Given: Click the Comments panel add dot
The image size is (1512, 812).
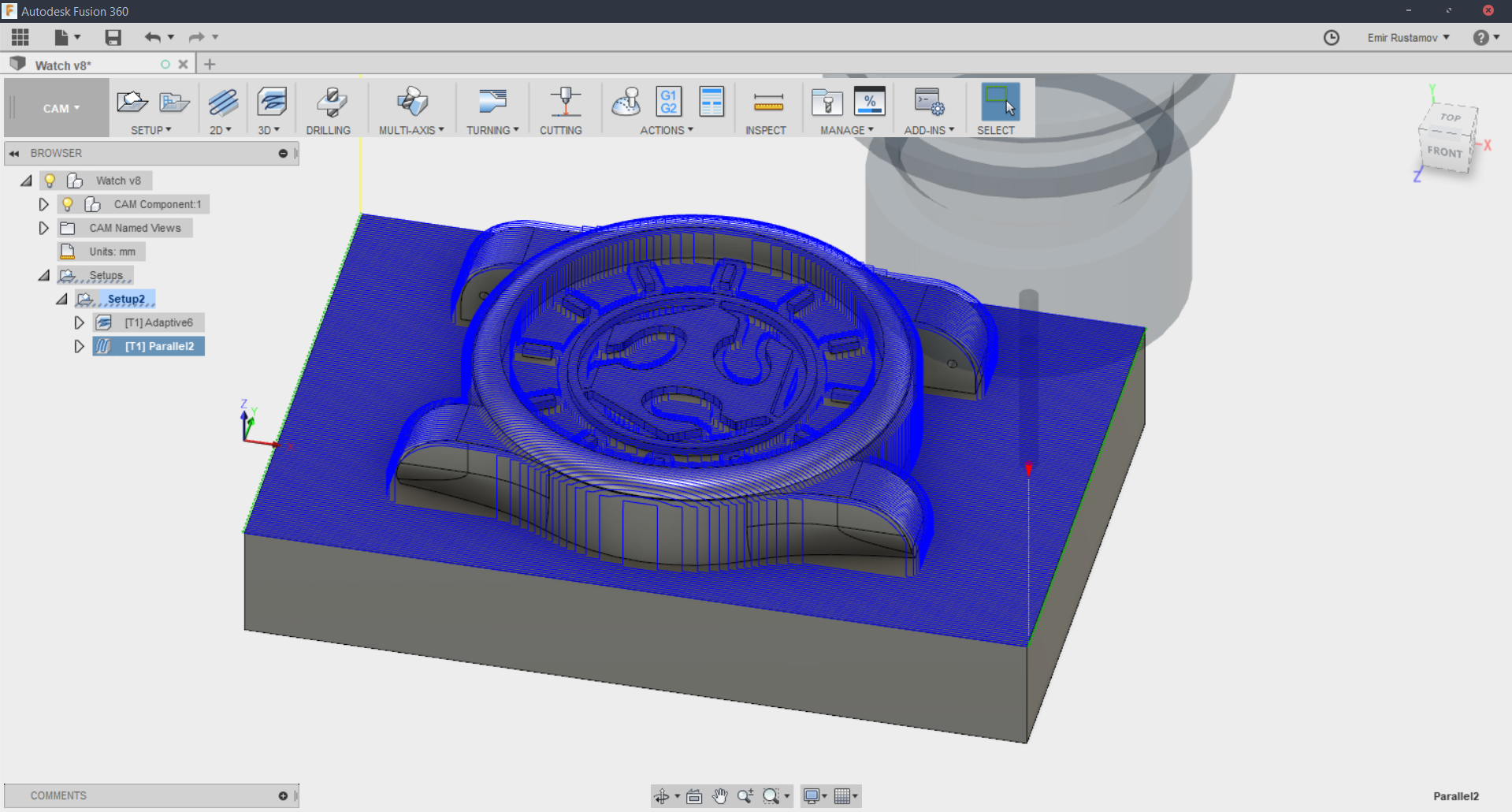Looking at the screenshot, I should [283, 796].
